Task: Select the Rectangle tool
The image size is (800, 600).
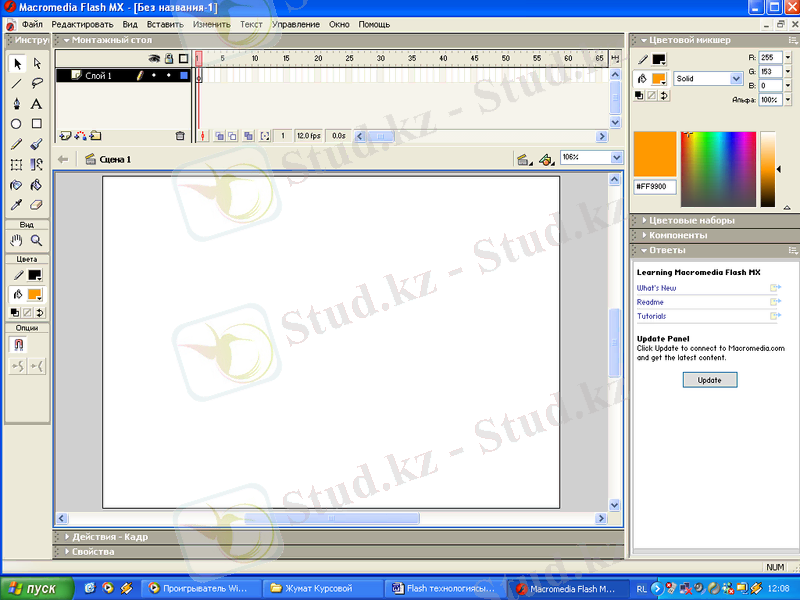Action: click(x=37, y=124)
